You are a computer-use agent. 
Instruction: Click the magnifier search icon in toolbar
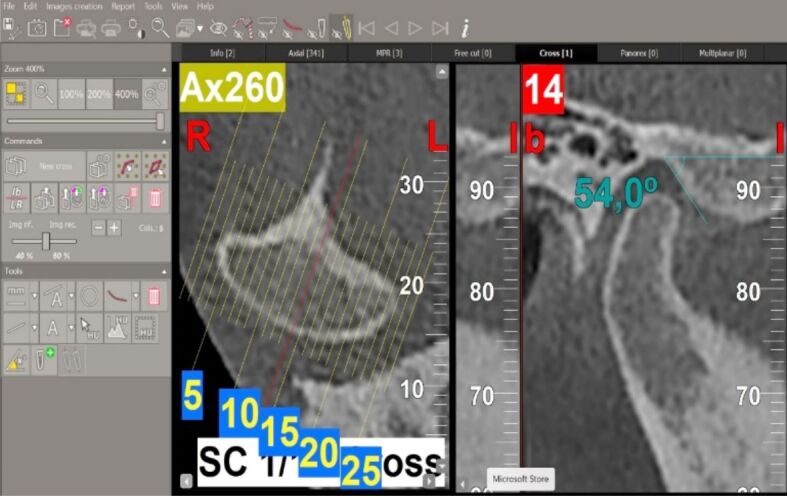(x=160, y=28)
